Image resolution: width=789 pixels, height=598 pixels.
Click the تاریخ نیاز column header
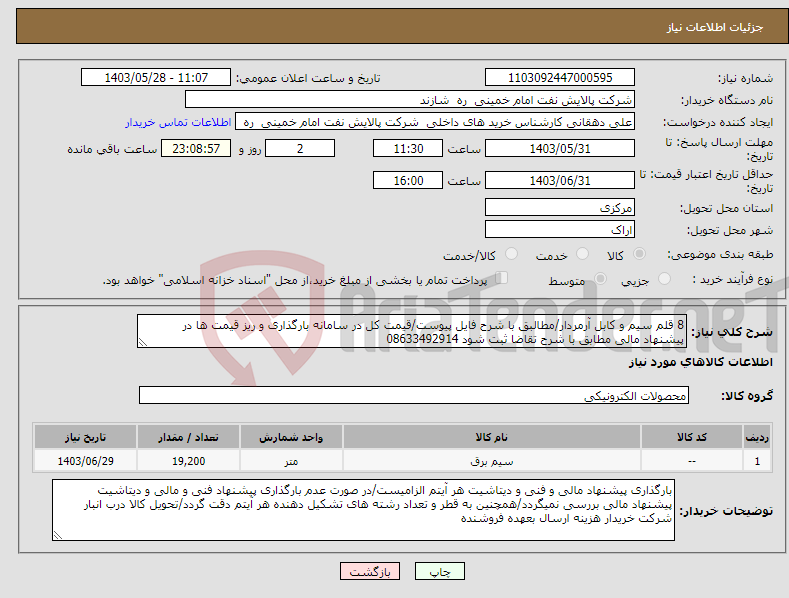tap(85, 437)
